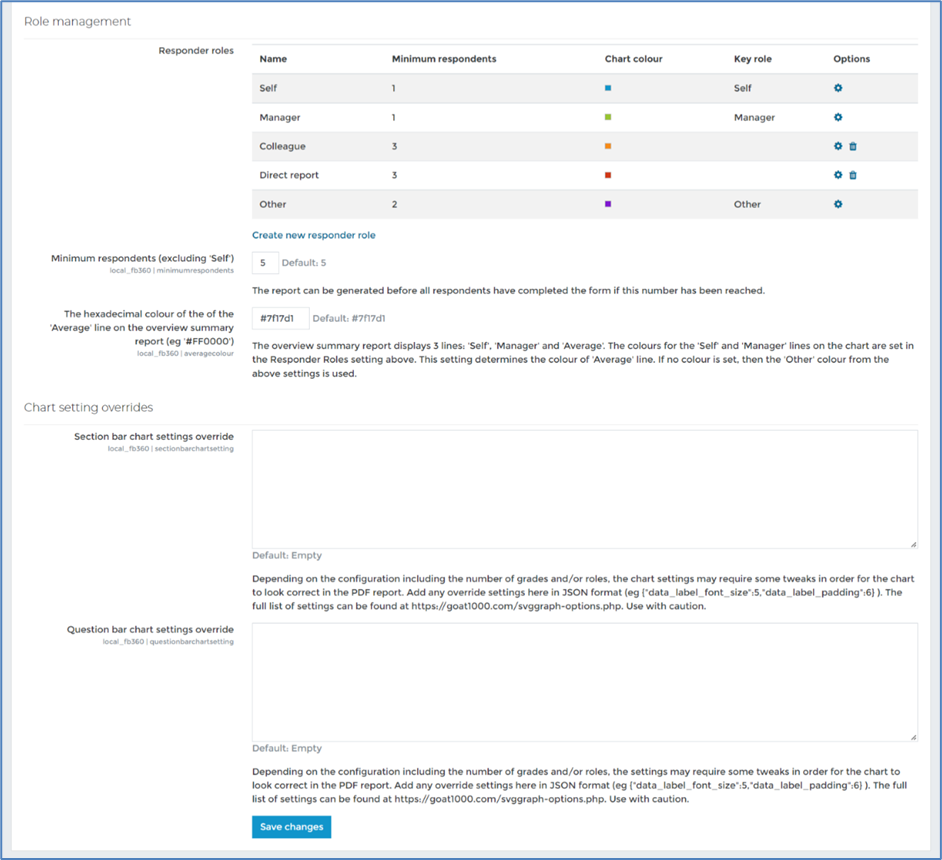Click the Save changes button

pos(291,827)
